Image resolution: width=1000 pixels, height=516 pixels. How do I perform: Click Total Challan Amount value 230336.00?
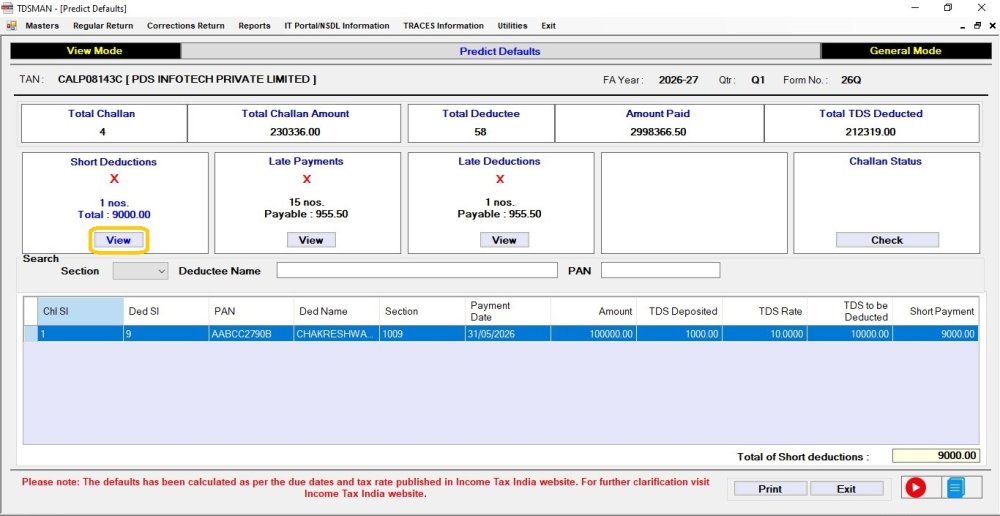click(295, 132)
